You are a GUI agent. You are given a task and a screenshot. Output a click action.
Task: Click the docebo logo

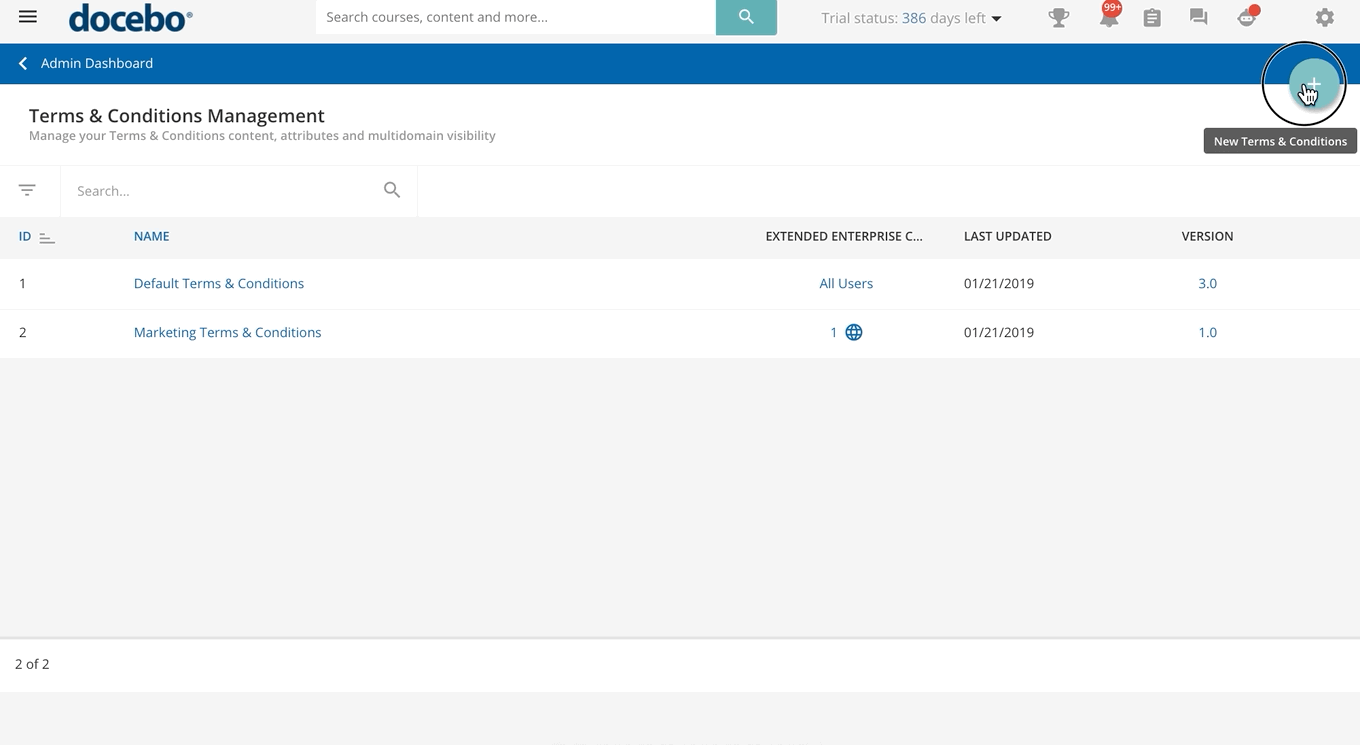[130, 18]
